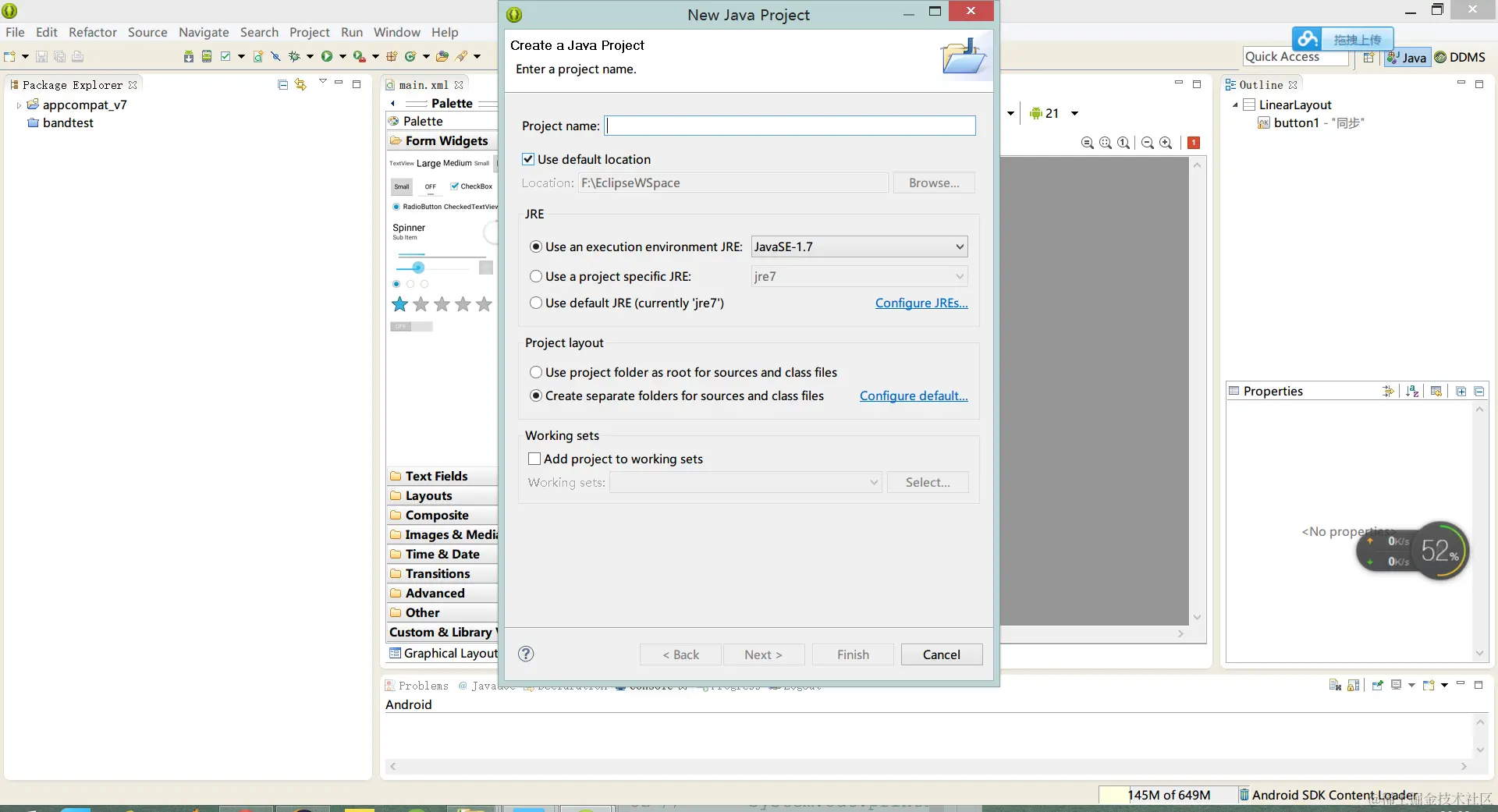This screenshot has height=812, width=1498.
Task: Click the green Run toolbar button
Action: 327,56
